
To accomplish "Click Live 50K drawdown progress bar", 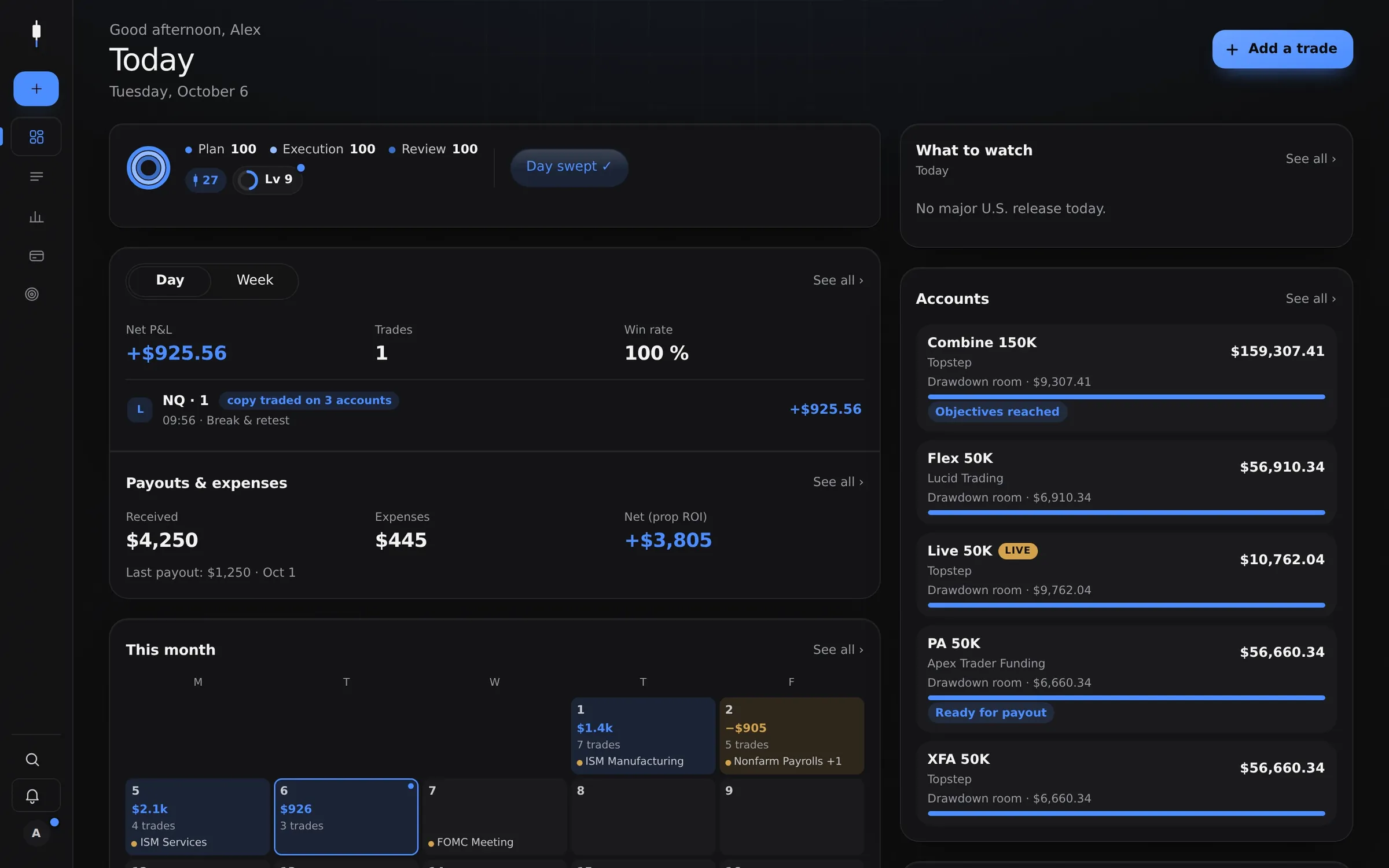I will [x=1126, y=605].
